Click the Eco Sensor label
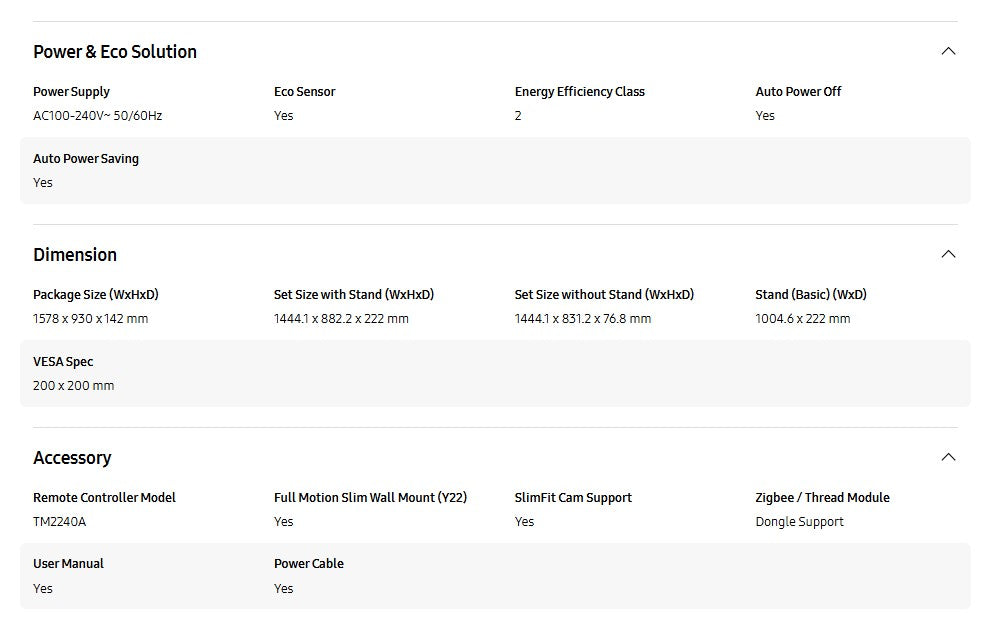 [304, 92]
